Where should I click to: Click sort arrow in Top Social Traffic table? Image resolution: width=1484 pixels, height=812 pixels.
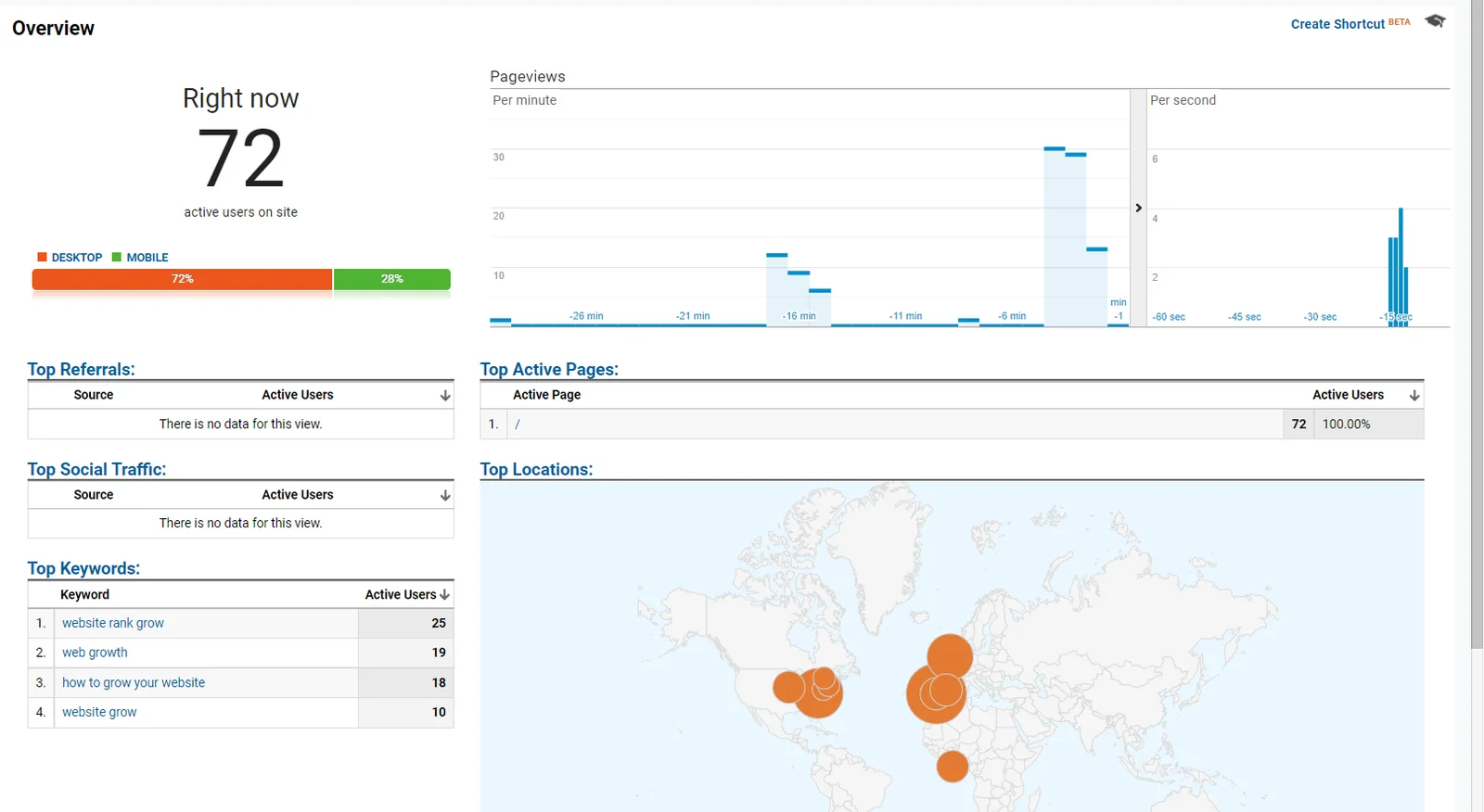coord(445,496)
